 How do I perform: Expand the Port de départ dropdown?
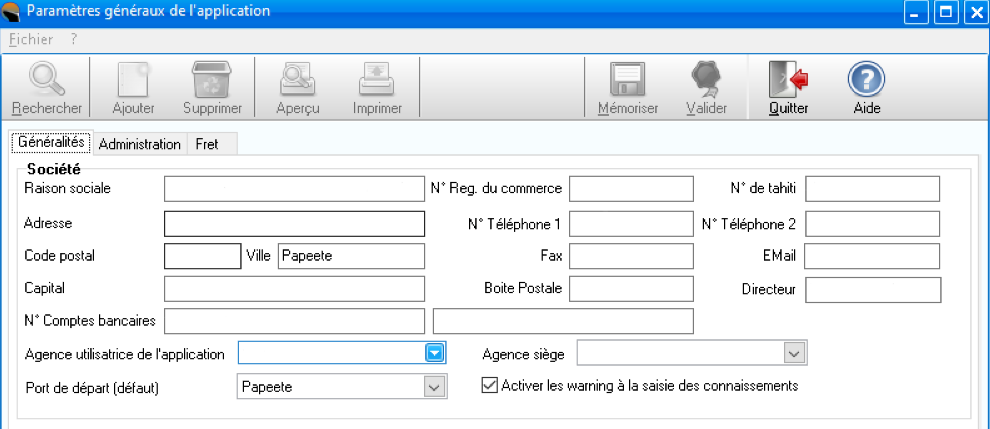[435, 387]
